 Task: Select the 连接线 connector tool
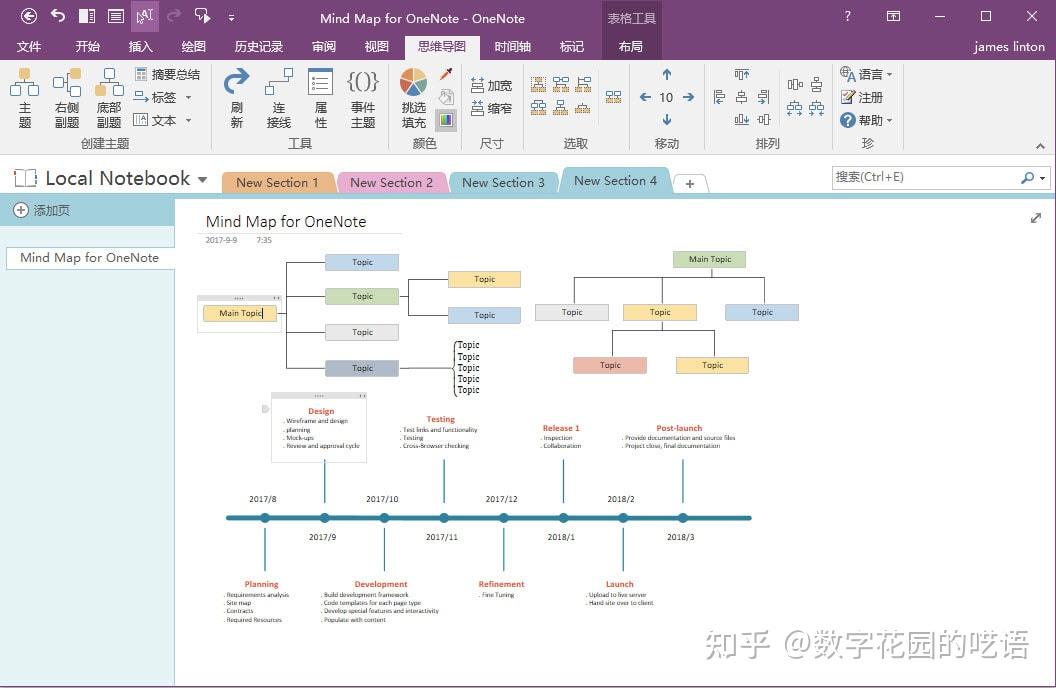pyautogui.click(x=278, y=96)
